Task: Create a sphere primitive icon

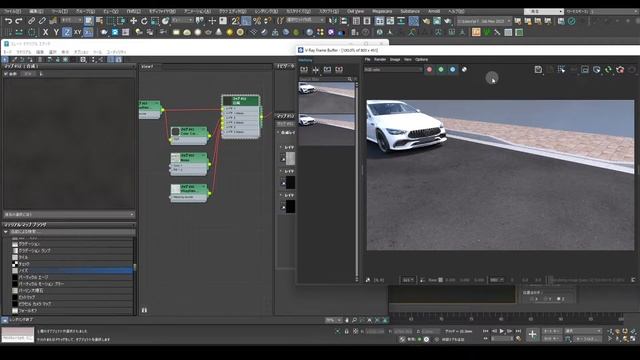Action: [198, 32]
